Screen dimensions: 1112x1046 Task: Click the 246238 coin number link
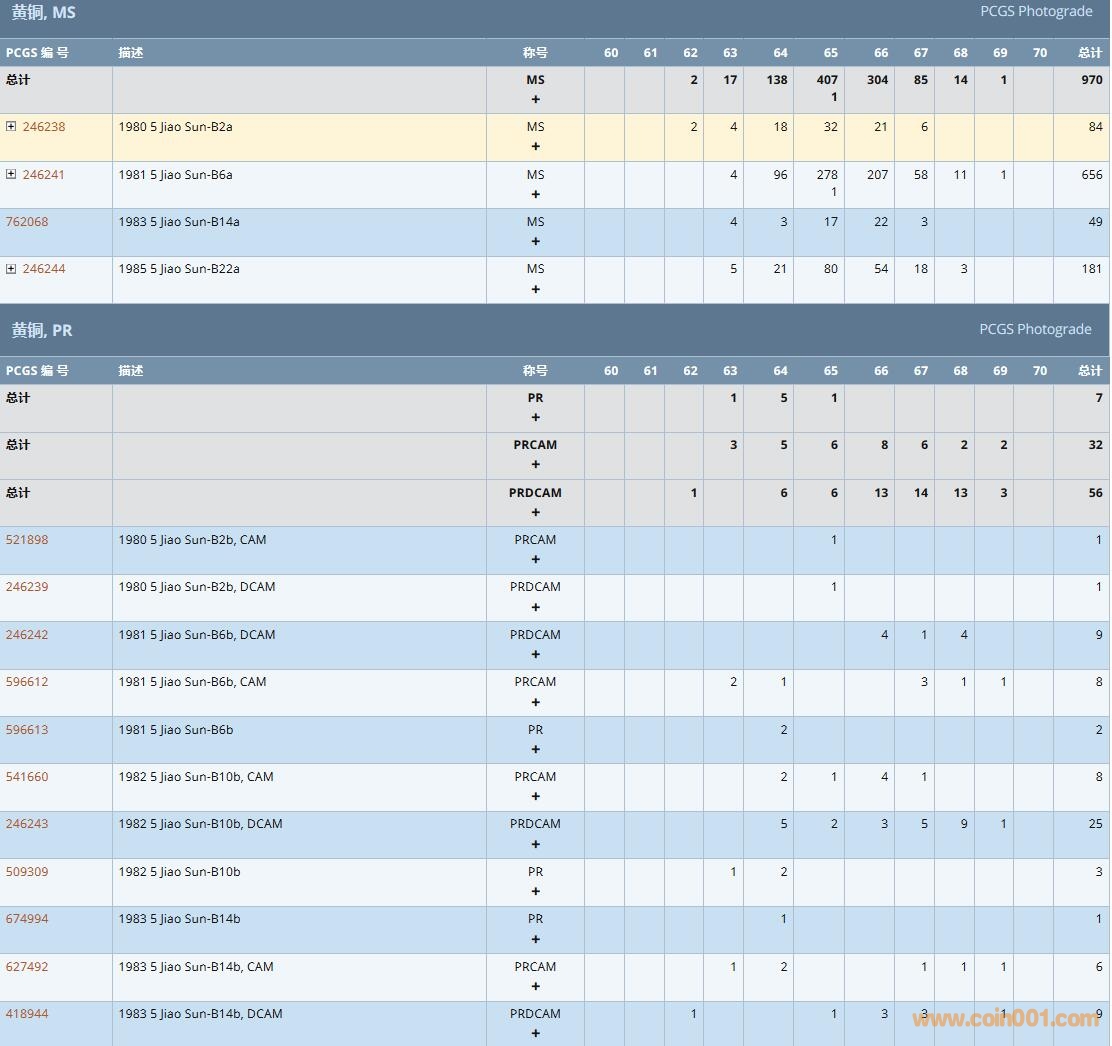(44, 127)
